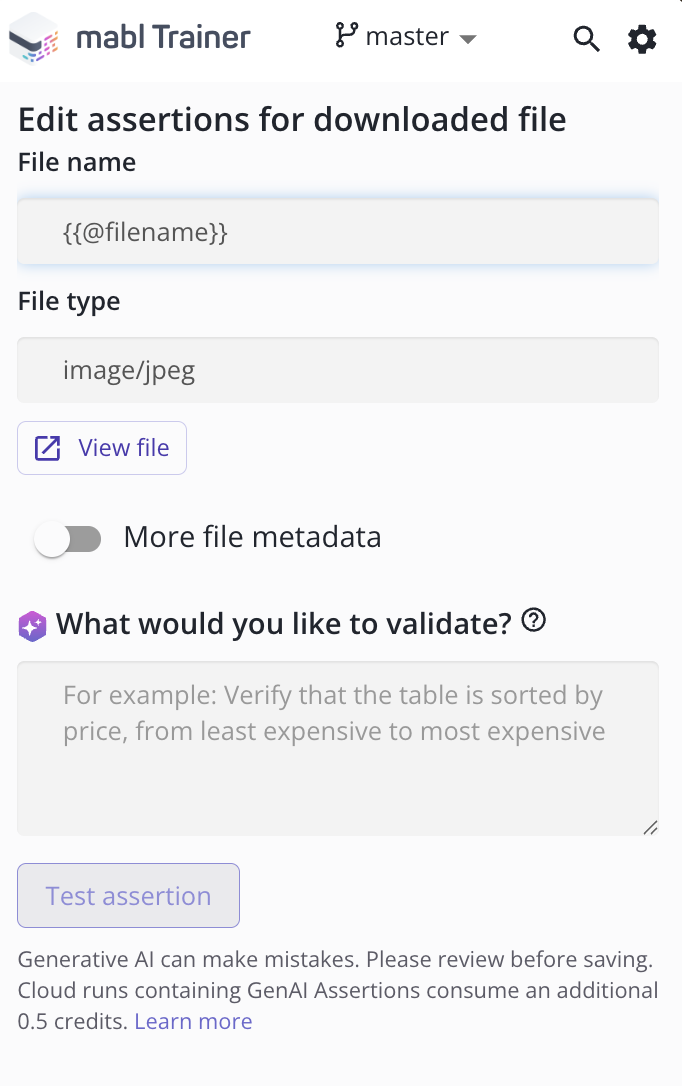Screen dimensions: 682x1086
Task: Click the validation text area resize handle
Action: tap(650, 827)
